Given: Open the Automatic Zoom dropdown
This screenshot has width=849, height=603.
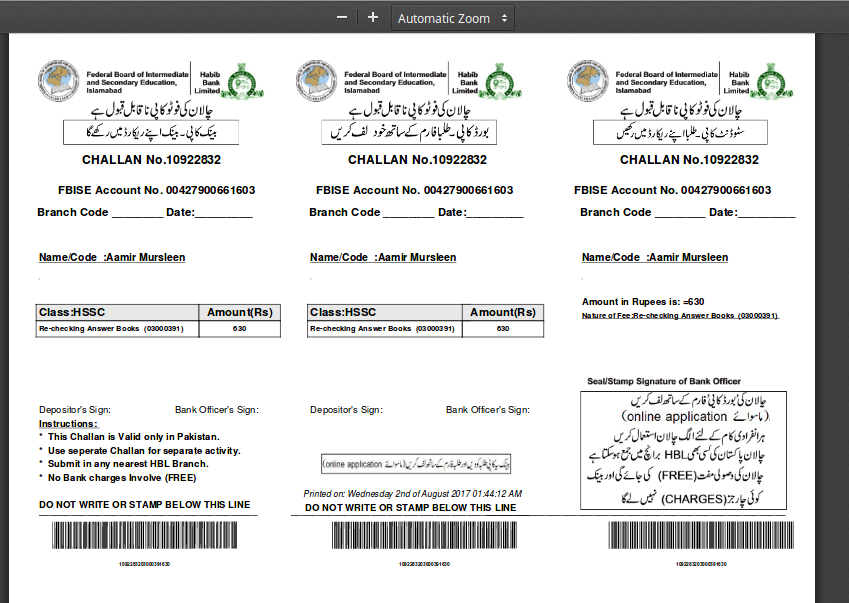Looking at the screenshot, I should (453, 18).
